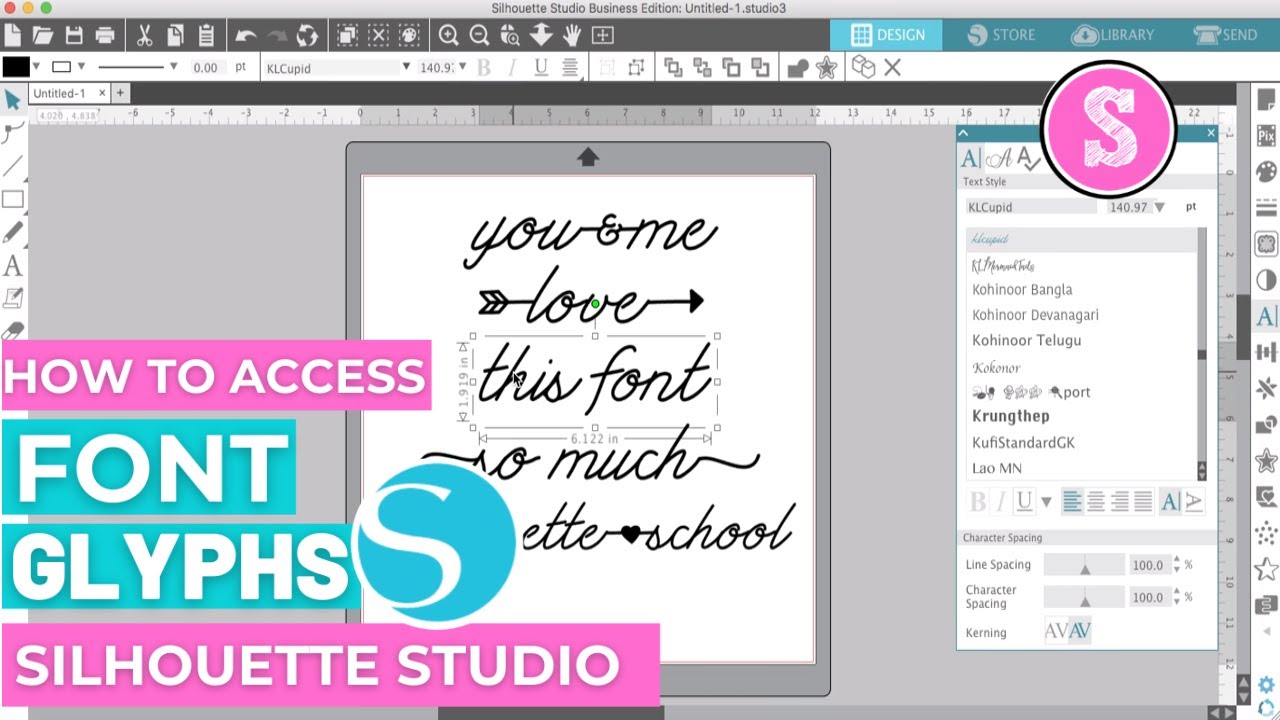This screenshot has height=720, width=1280.
Task: Choose KufiStandardGK font from list
Action: coord(1023,442)
